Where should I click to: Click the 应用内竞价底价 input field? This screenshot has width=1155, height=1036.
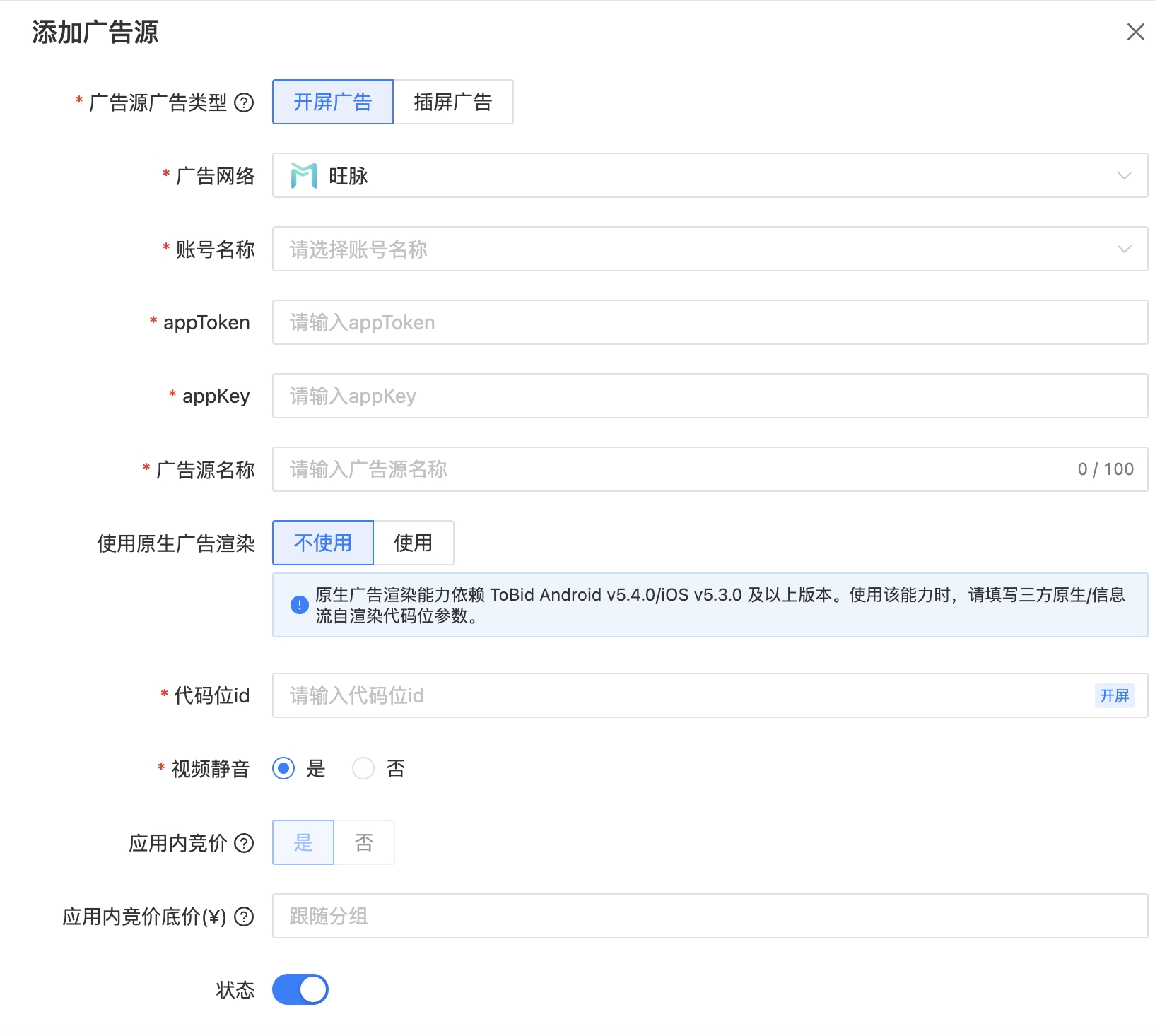click(x=710, y=916)
